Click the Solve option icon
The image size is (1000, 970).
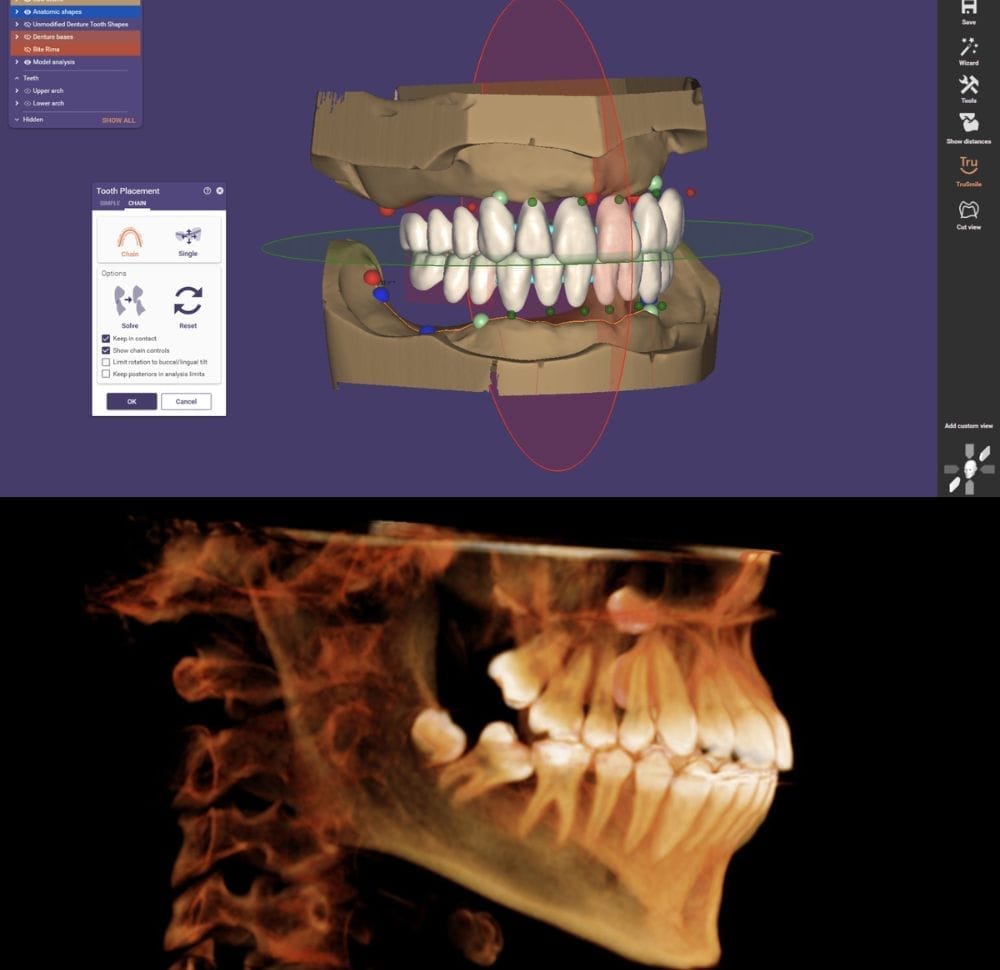[x=129, y=300]
